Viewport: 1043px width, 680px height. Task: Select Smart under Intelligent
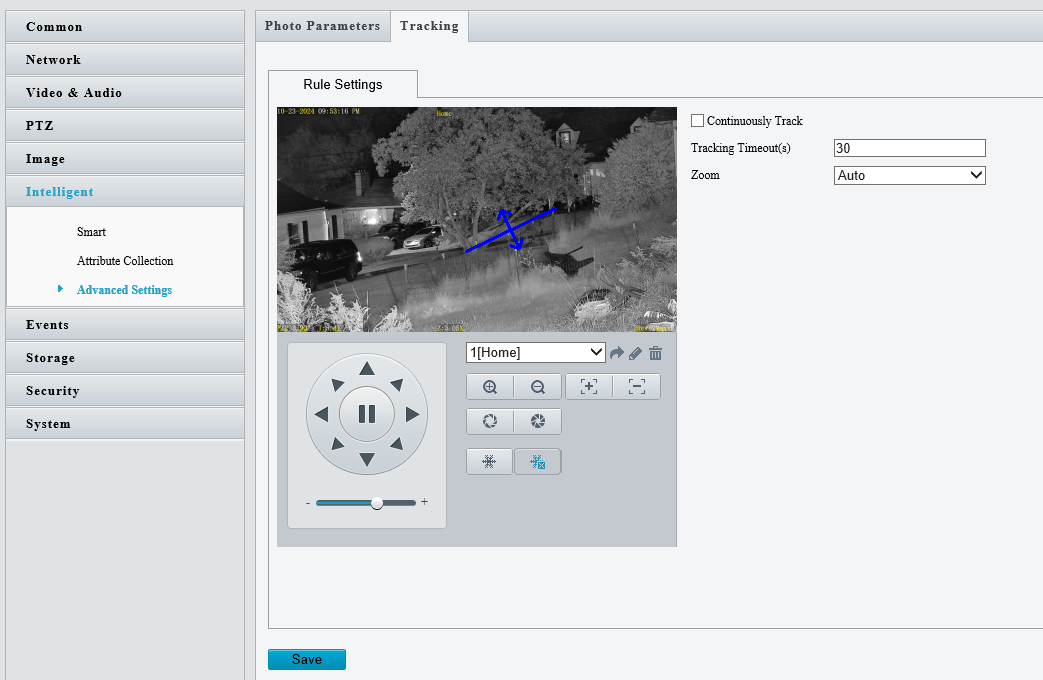coord(91,232)
